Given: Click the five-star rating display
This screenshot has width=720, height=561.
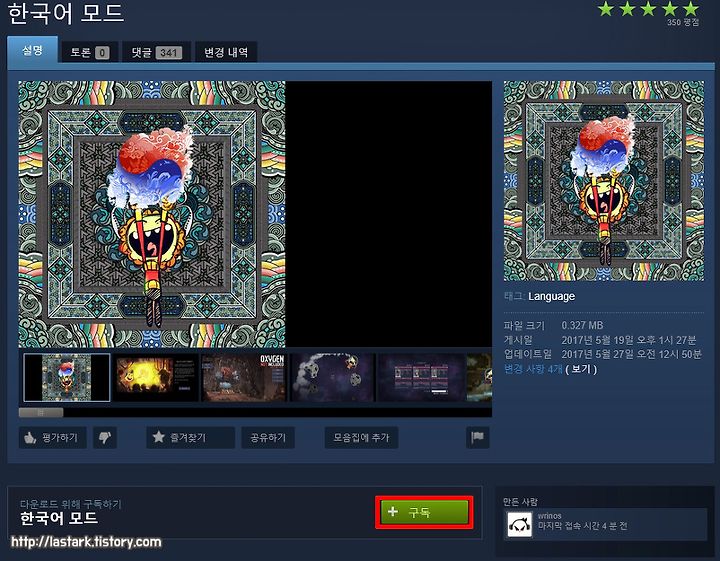Looking at the screenshot, I should pyautogui.click(x=648, y=9).
